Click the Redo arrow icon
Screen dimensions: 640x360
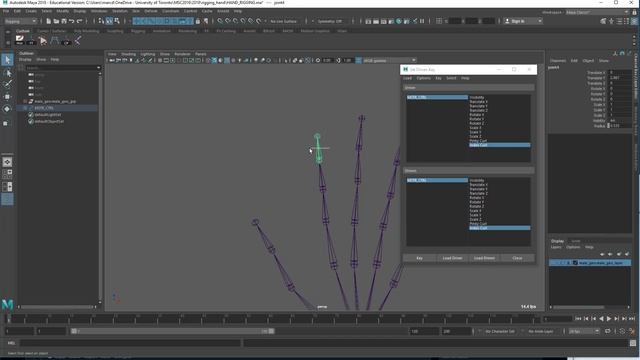click(80, 21)
